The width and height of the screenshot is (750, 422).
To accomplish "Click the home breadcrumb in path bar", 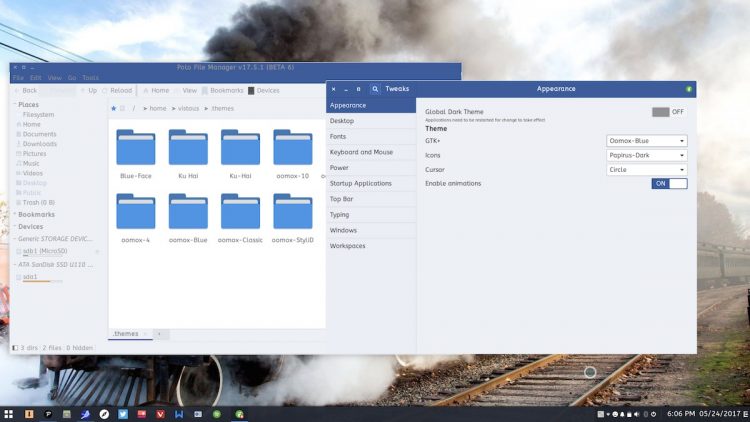I will point(157,109).
